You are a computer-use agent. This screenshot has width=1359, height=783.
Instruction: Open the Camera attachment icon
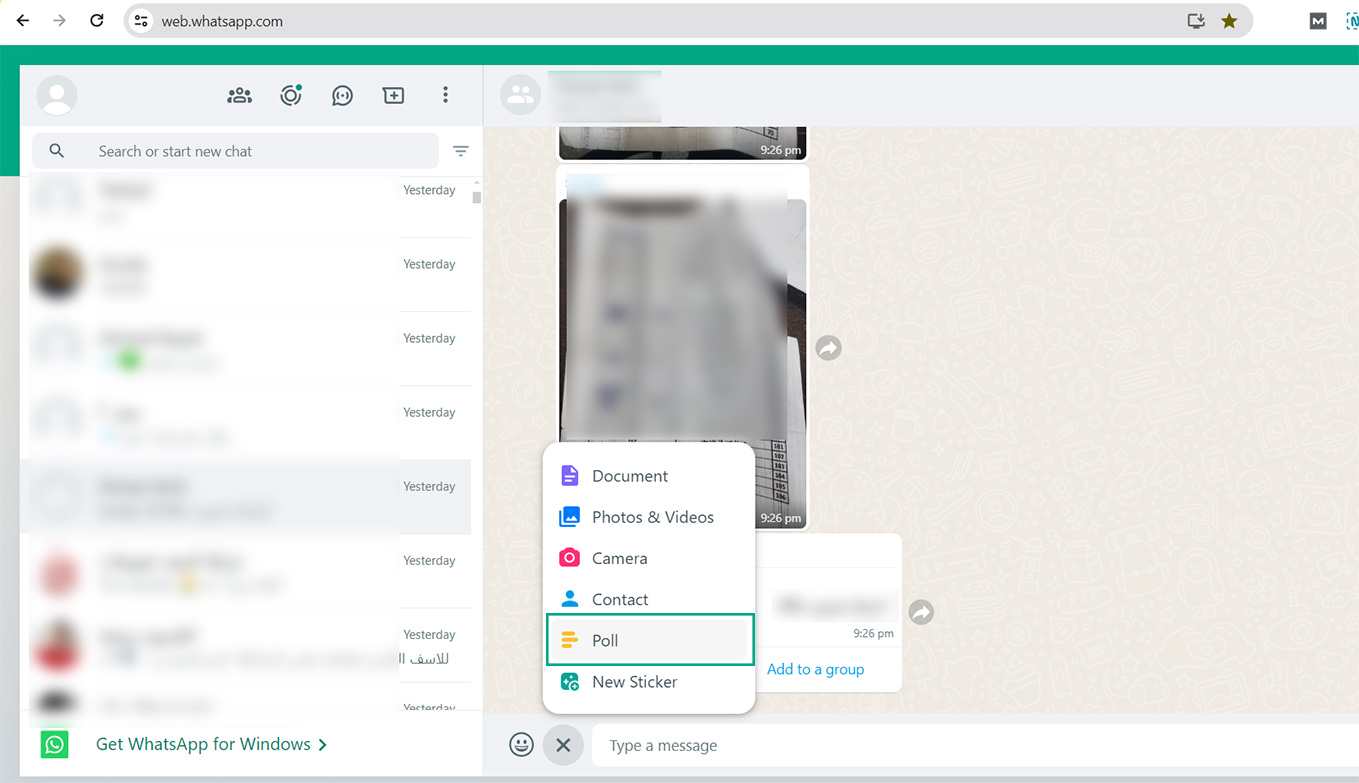pos(571,557)
